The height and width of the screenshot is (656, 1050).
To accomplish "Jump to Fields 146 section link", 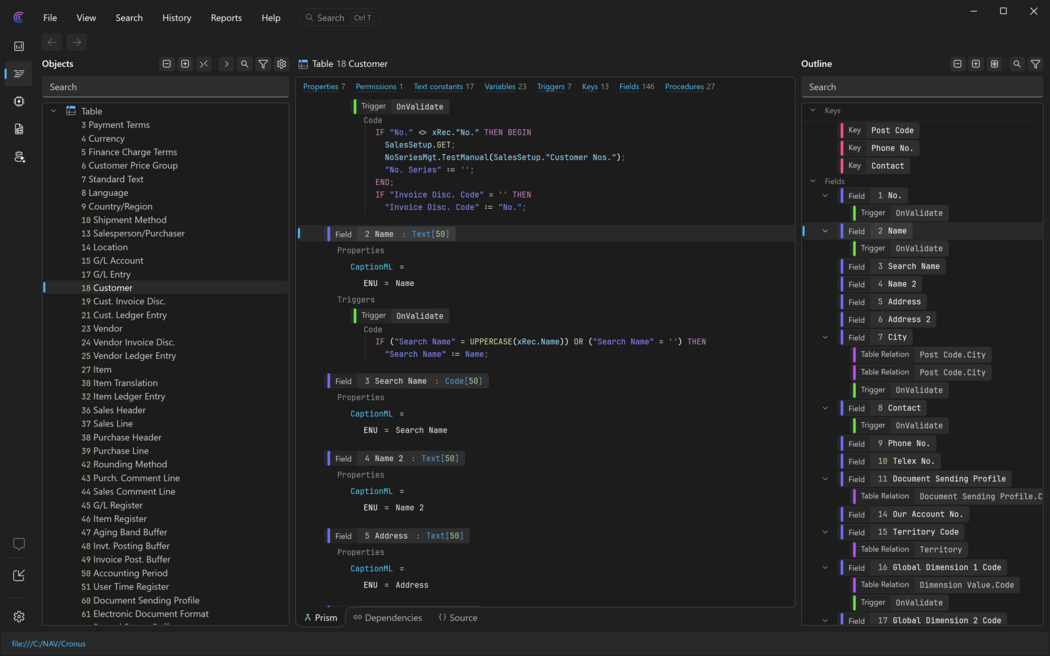I will 637,86.
